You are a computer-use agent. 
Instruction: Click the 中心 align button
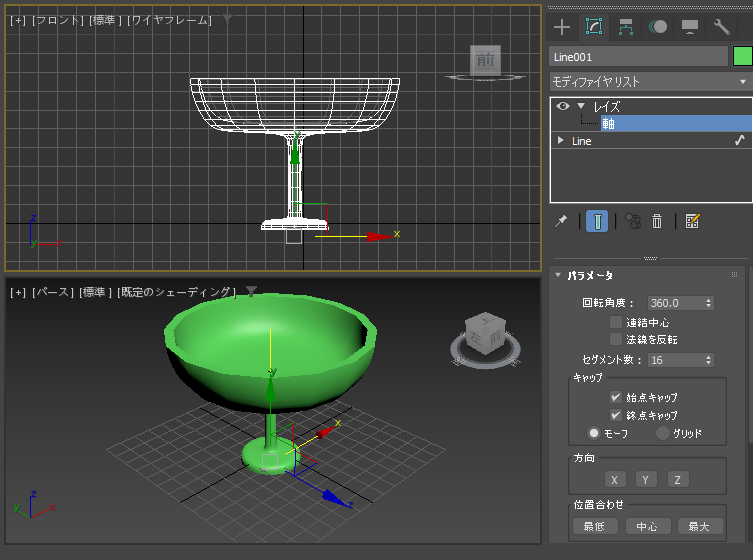(647, 526)
